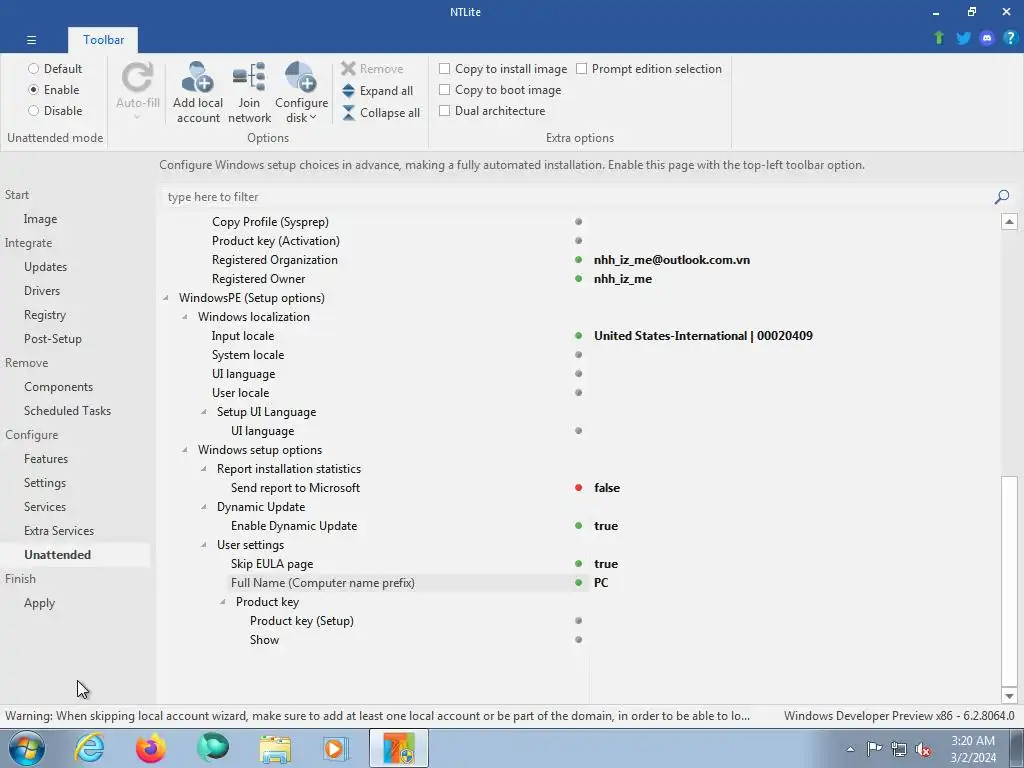Click gray status dot for Product key (Activation)
The width and height of the screenshot is (1024, 768).
[578, 241]
